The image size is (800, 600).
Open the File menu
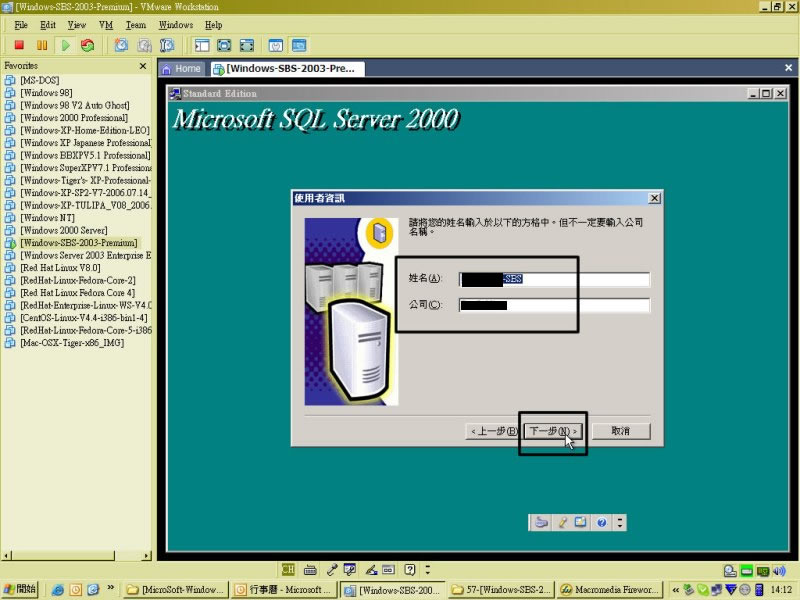(x=21, y=25)
